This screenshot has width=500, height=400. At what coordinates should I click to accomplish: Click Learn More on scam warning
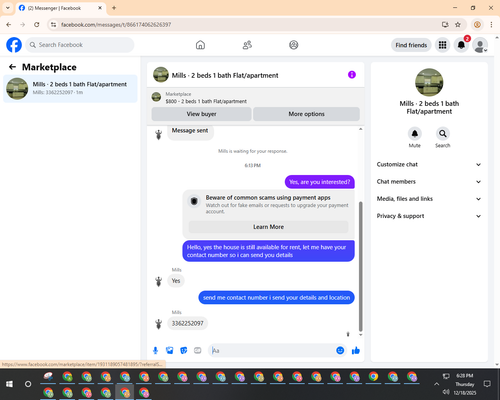(268, 227)
